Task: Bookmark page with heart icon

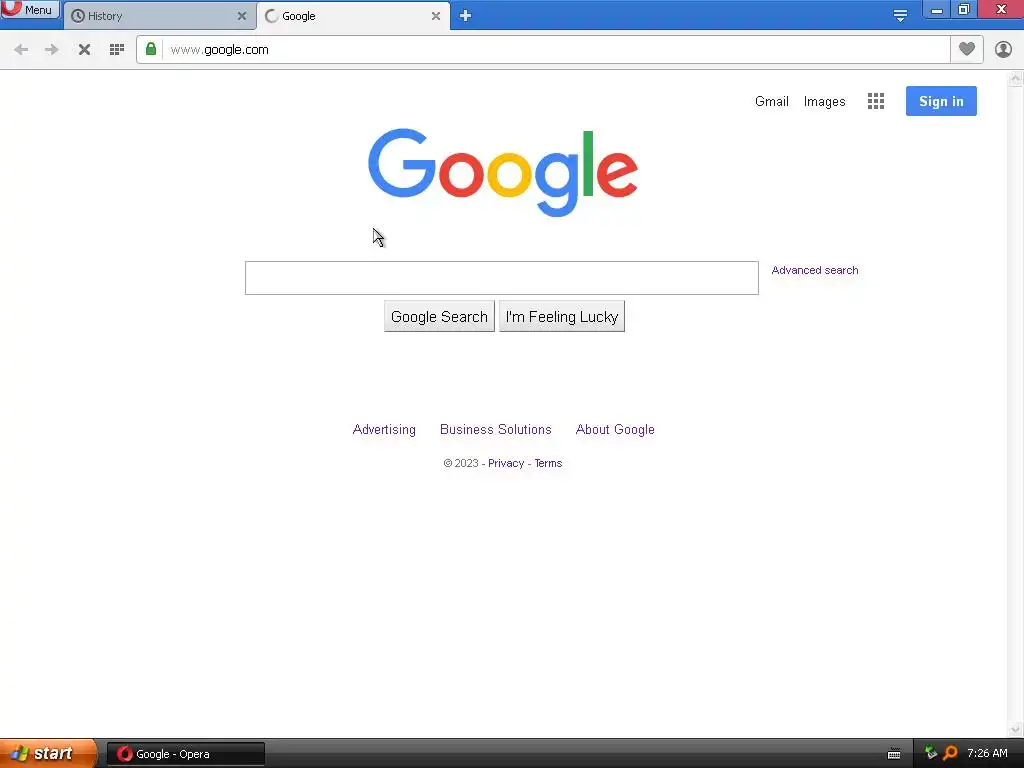Action: click(x=967, y=49)
